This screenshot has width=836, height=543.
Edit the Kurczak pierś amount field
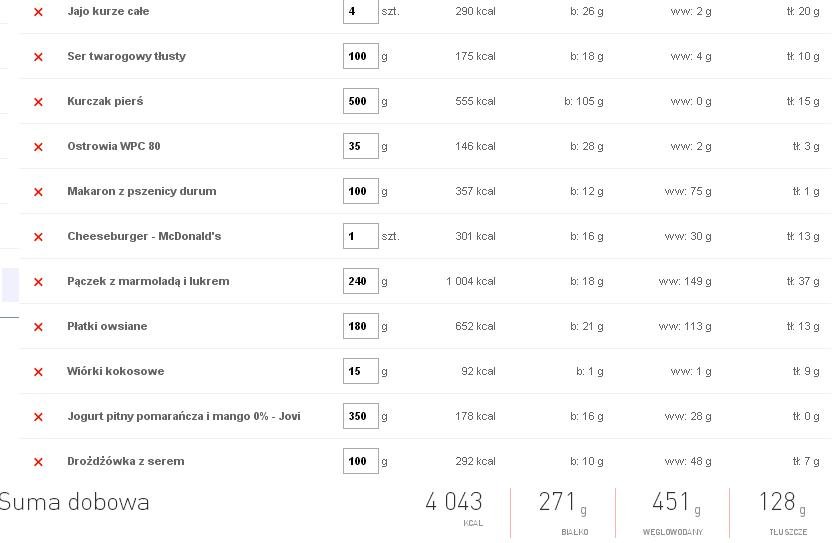pos(361,101)
